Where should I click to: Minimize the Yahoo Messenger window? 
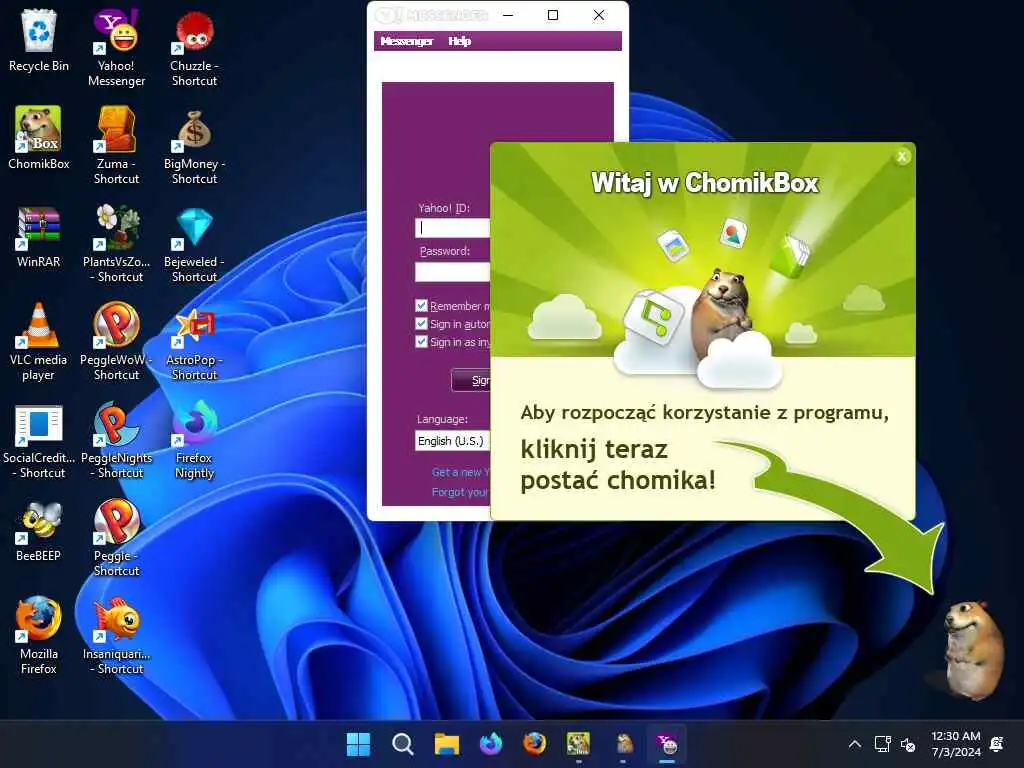tap(508, 15)
